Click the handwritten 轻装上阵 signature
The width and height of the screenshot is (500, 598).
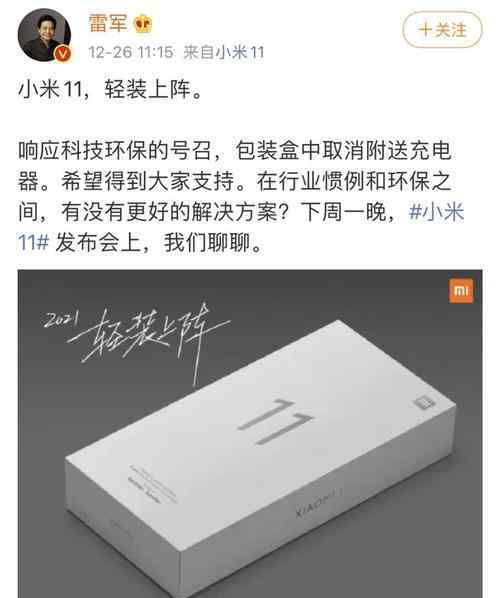[x=149, y=339]
